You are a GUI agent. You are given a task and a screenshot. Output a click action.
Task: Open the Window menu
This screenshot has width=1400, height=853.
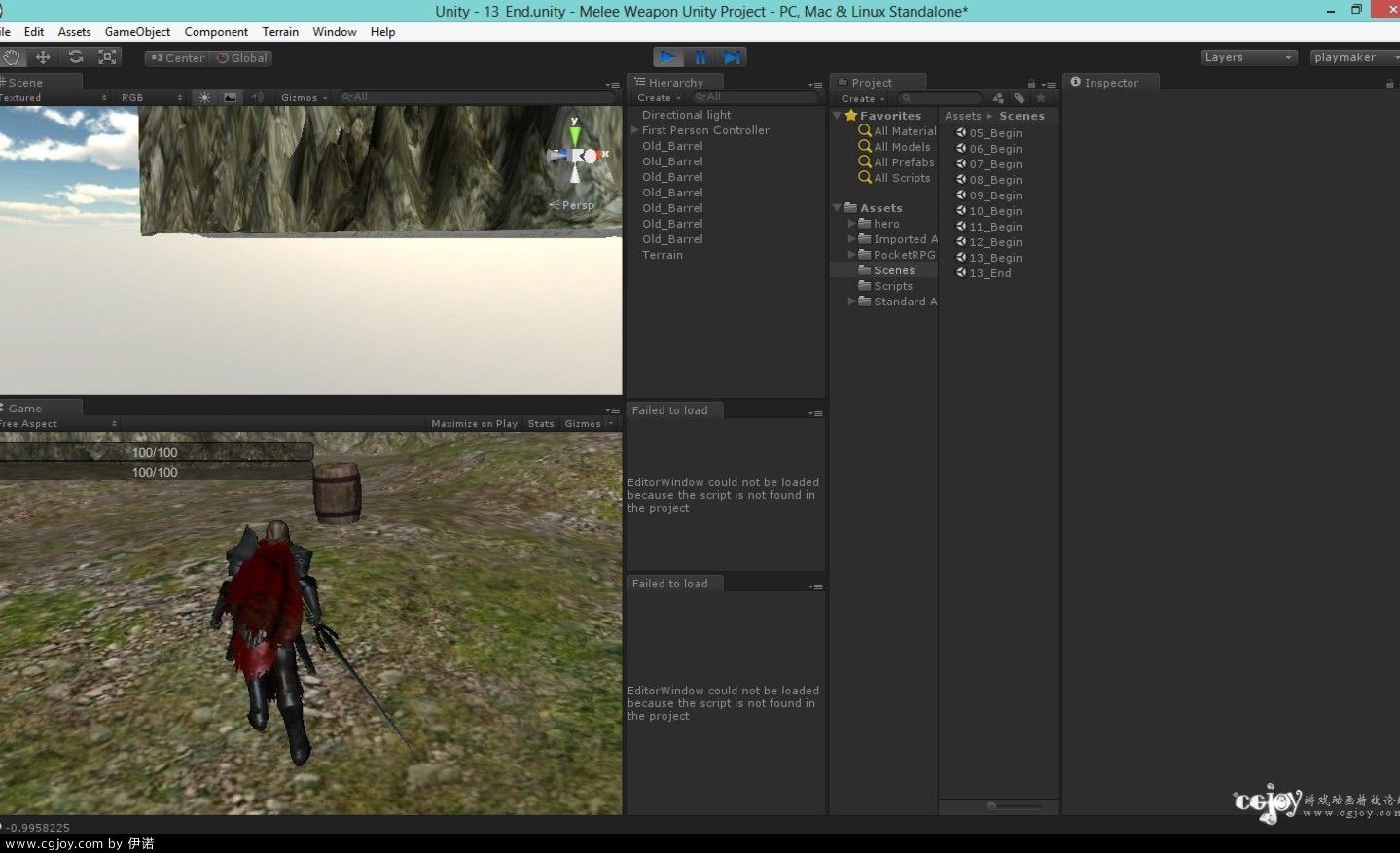coord(335,32)
